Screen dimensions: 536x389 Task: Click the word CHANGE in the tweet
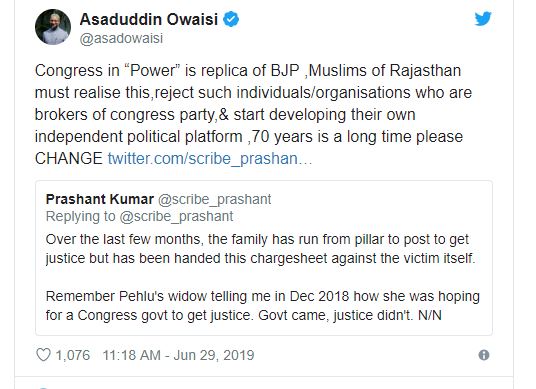[x=69, y=159]
